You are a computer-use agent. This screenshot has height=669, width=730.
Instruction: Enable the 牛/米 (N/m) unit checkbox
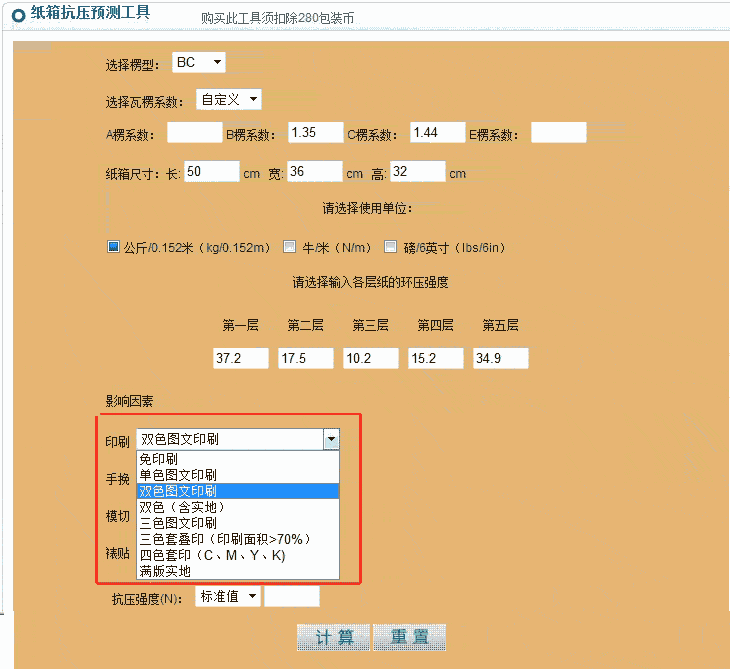pos(290,247)
